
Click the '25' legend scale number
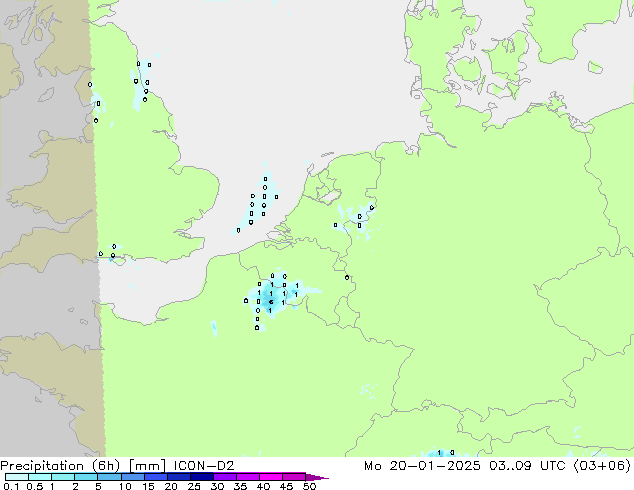click(194, 486)
